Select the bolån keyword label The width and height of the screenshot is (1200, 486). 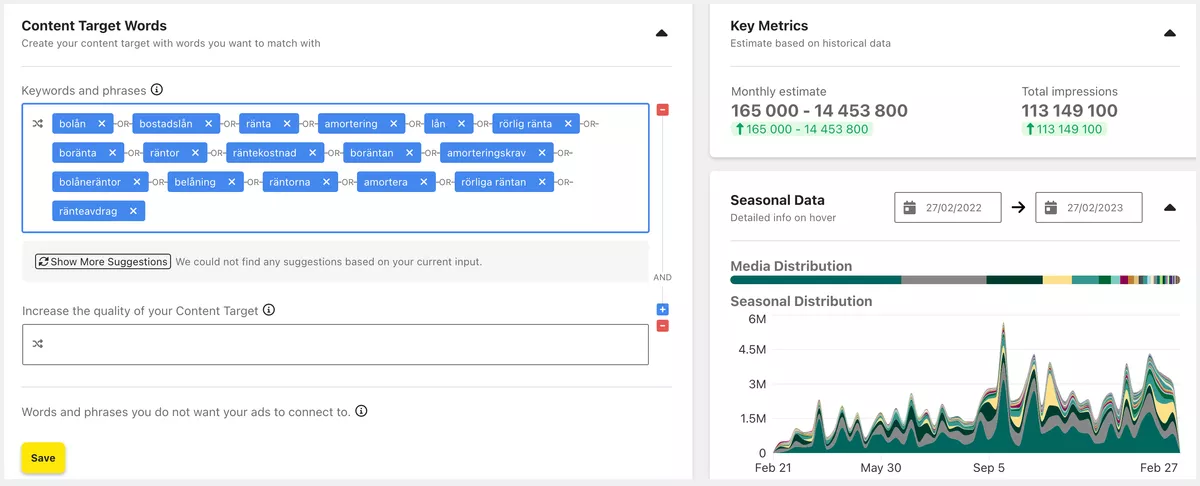73,124
